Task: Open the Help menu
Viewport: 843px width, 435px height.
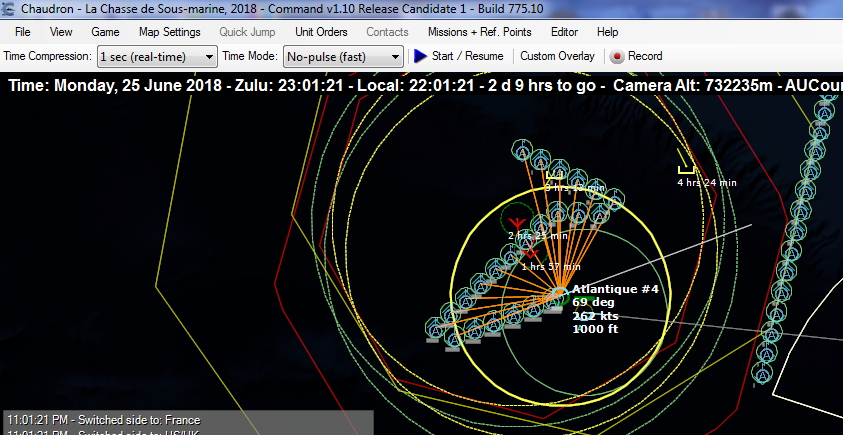Action: (x=607, y=32)
